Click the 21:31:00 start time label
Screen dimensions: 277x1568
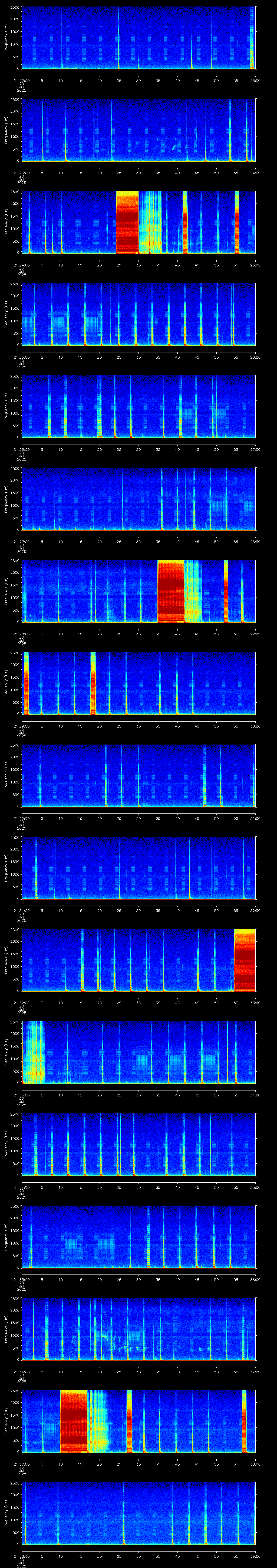(x=21, y=910)
